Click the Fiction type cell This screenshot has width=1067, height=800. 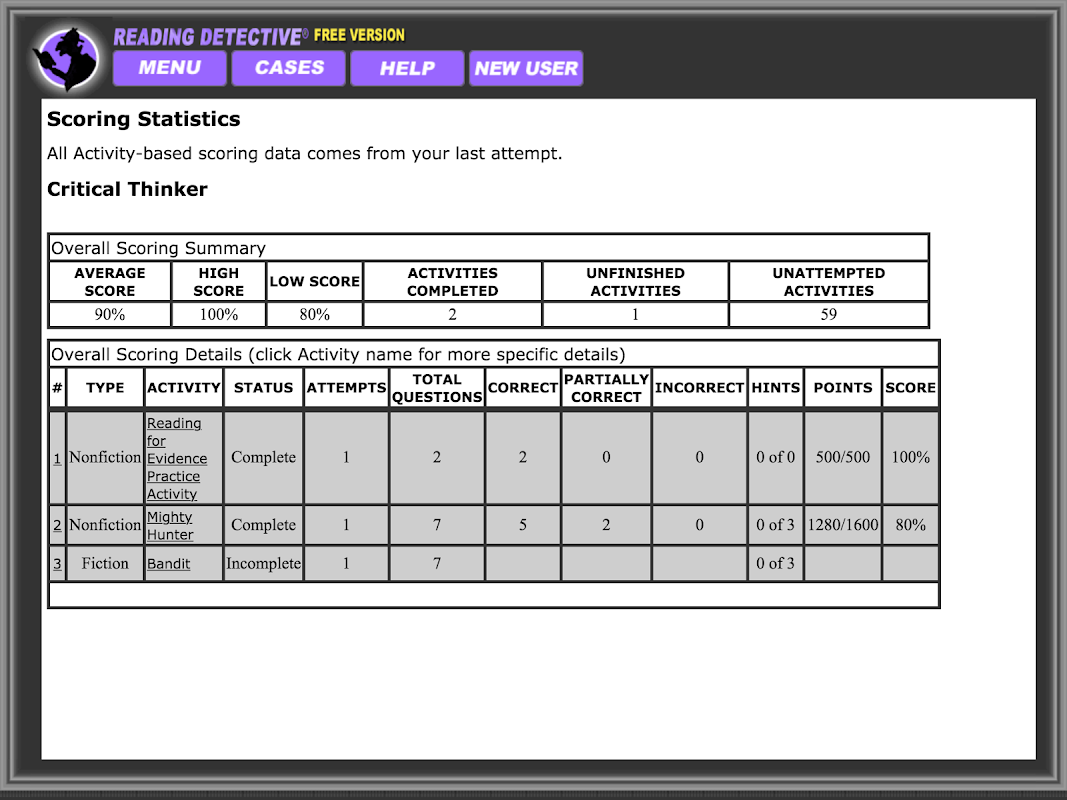[105, 564]
